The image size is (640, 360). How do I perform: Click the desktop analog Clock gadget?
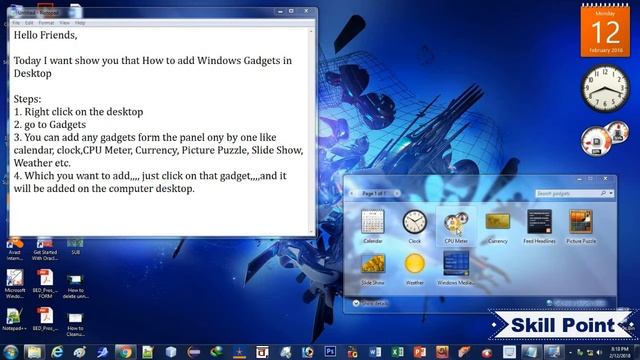point(605,88)
